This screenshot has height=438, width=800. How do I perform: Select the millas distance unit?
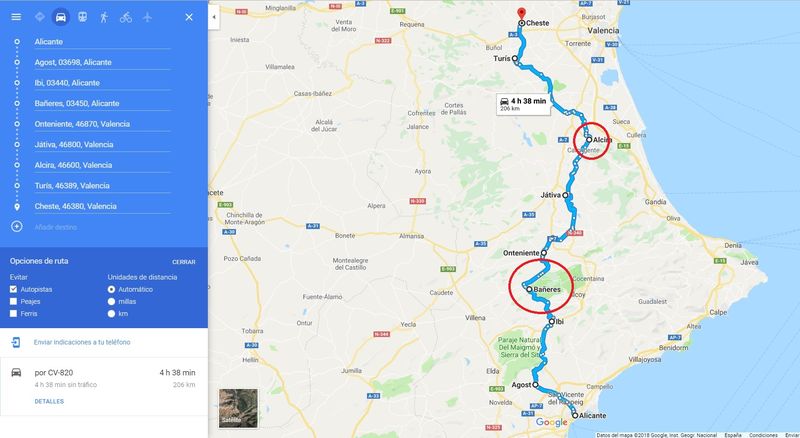click(x=111, y=301)
